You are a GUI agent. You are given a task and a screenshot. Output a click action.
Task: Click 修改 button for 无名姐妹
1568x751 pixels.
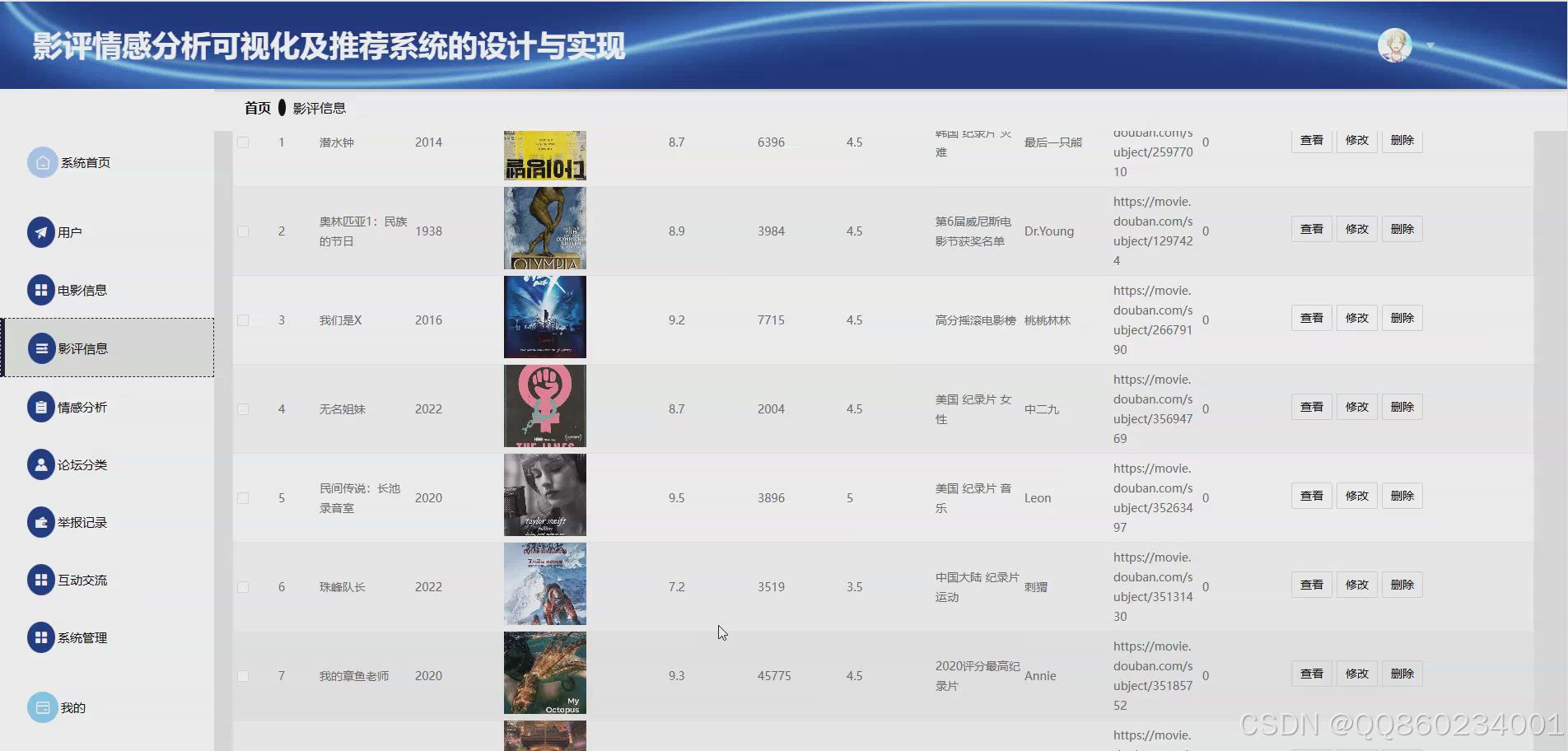(1357, 407)
